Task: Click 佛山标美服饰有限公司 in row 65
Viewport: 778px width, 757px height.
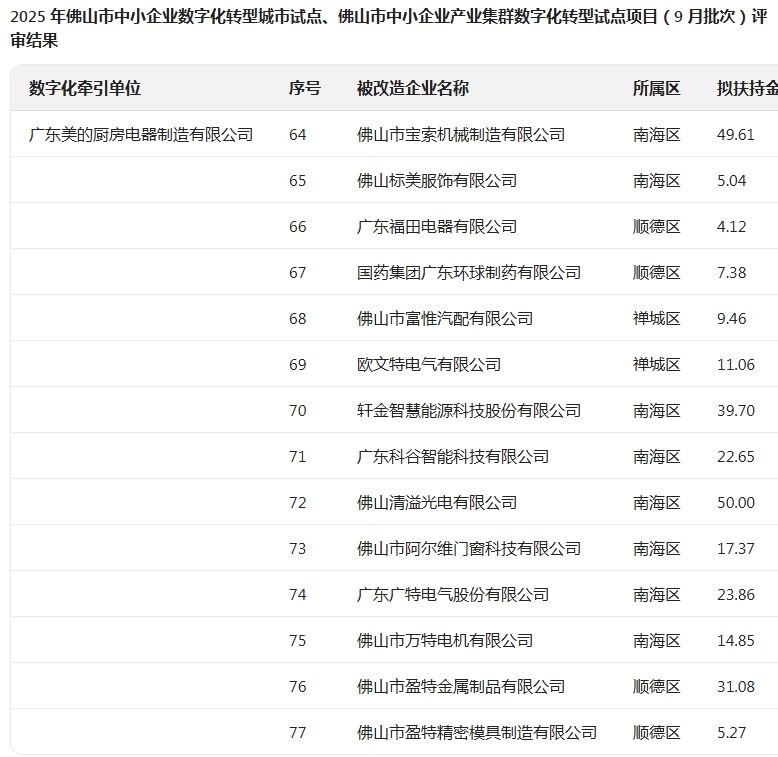Action: tap(436, 180)
